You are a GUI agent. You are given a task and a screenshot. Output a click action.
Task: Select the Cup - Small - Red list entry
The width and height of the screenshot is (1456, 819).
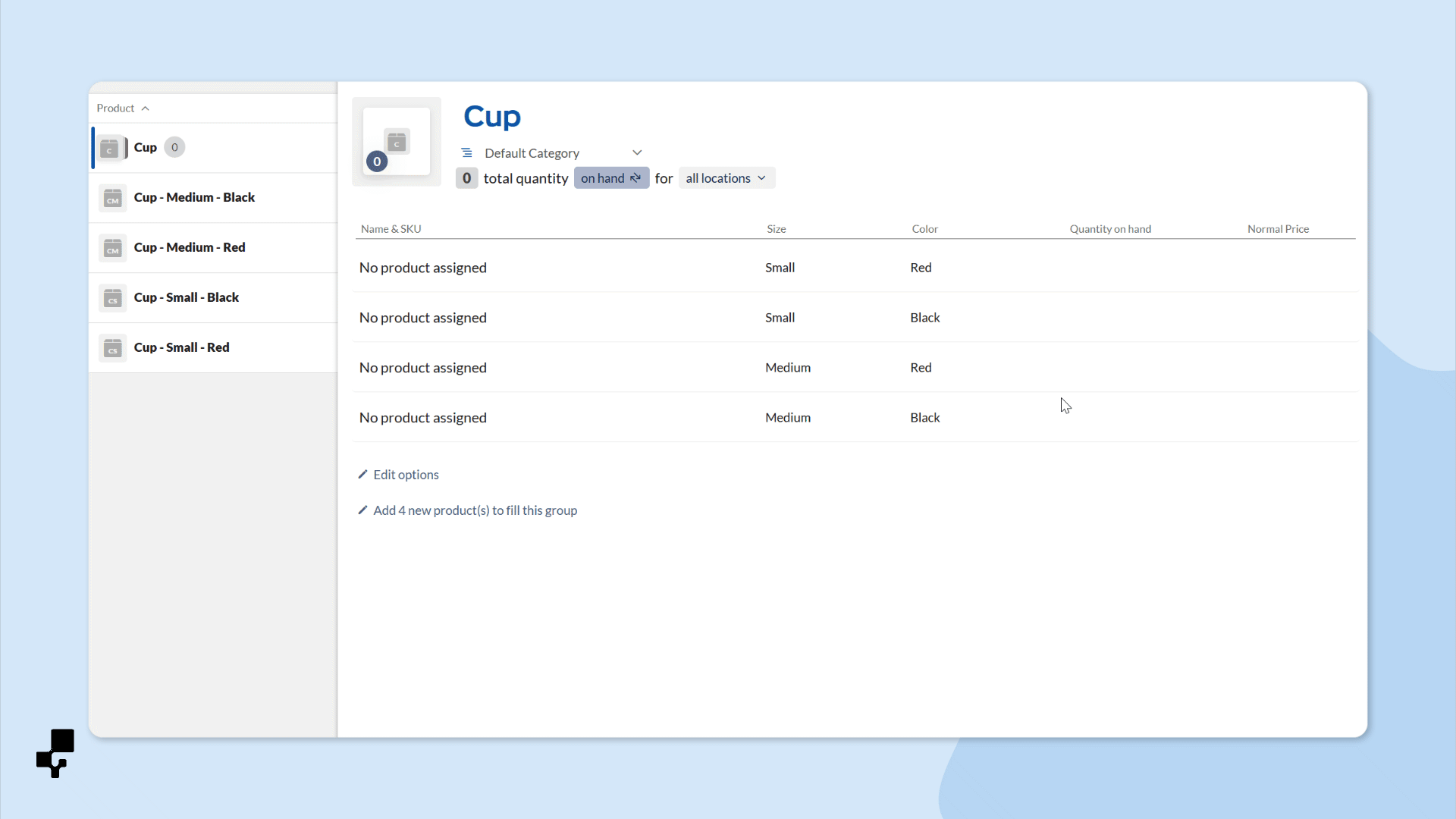click(x=181, y=347)
